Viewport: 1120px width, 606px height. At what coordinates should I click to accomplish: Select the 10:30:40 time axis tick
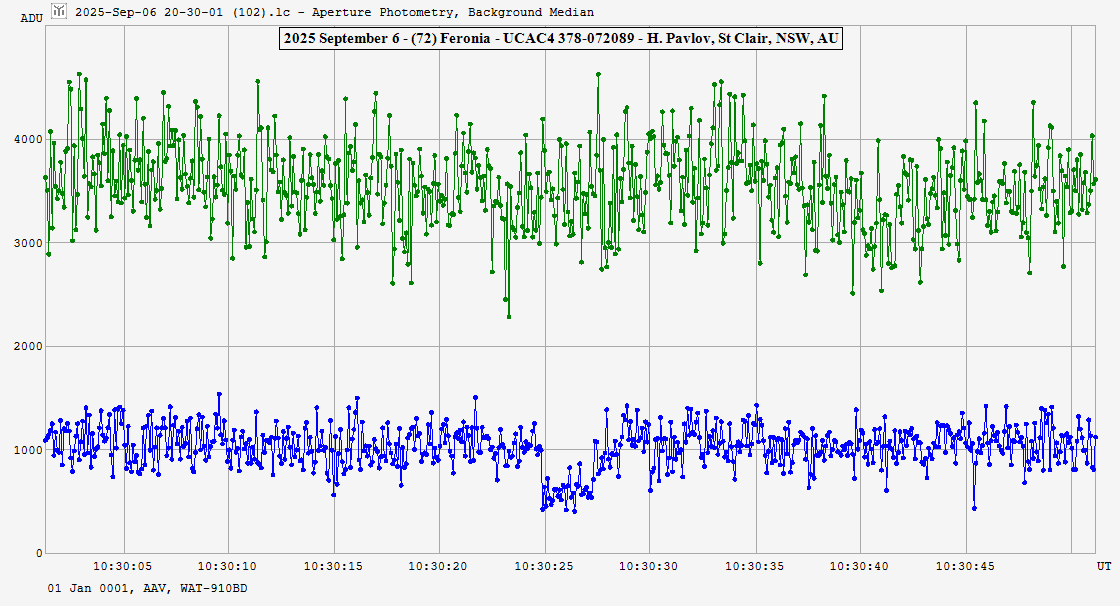coord(860,567)
